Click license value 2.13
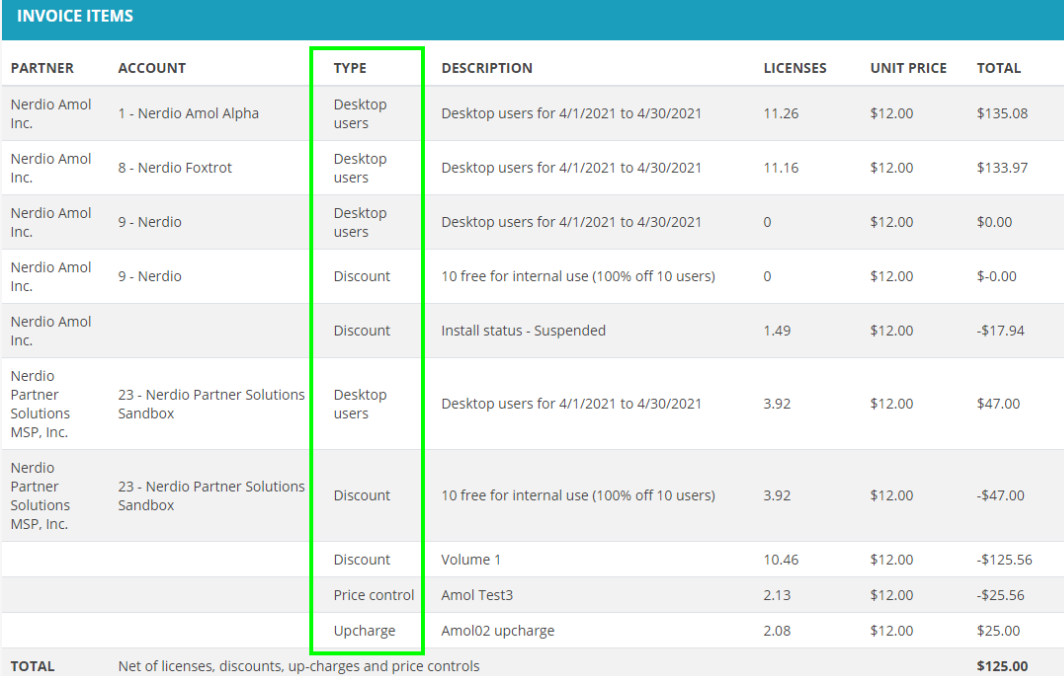Viewport: 1064px width, 676px height. coord(777,595)
